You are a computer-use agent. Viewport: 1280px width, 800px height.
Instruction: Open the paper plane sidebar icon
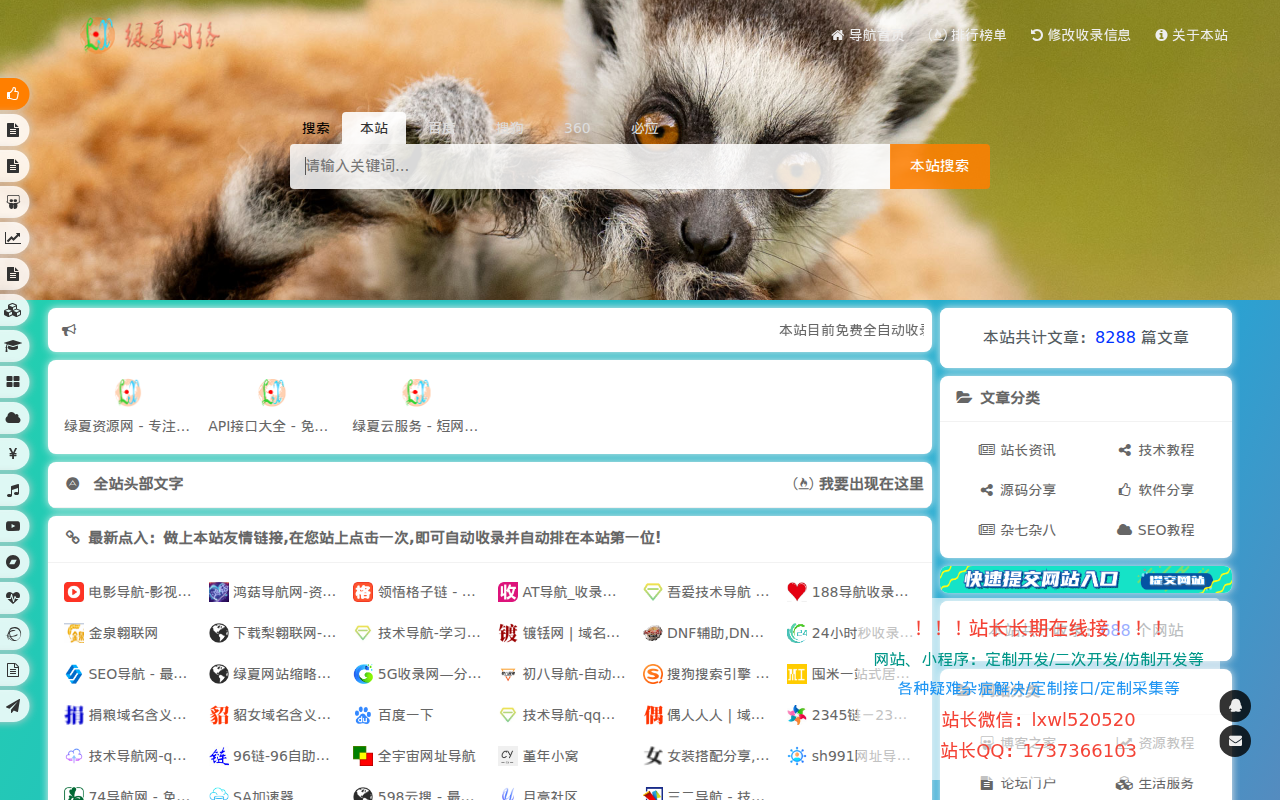(x=13, y=706)
